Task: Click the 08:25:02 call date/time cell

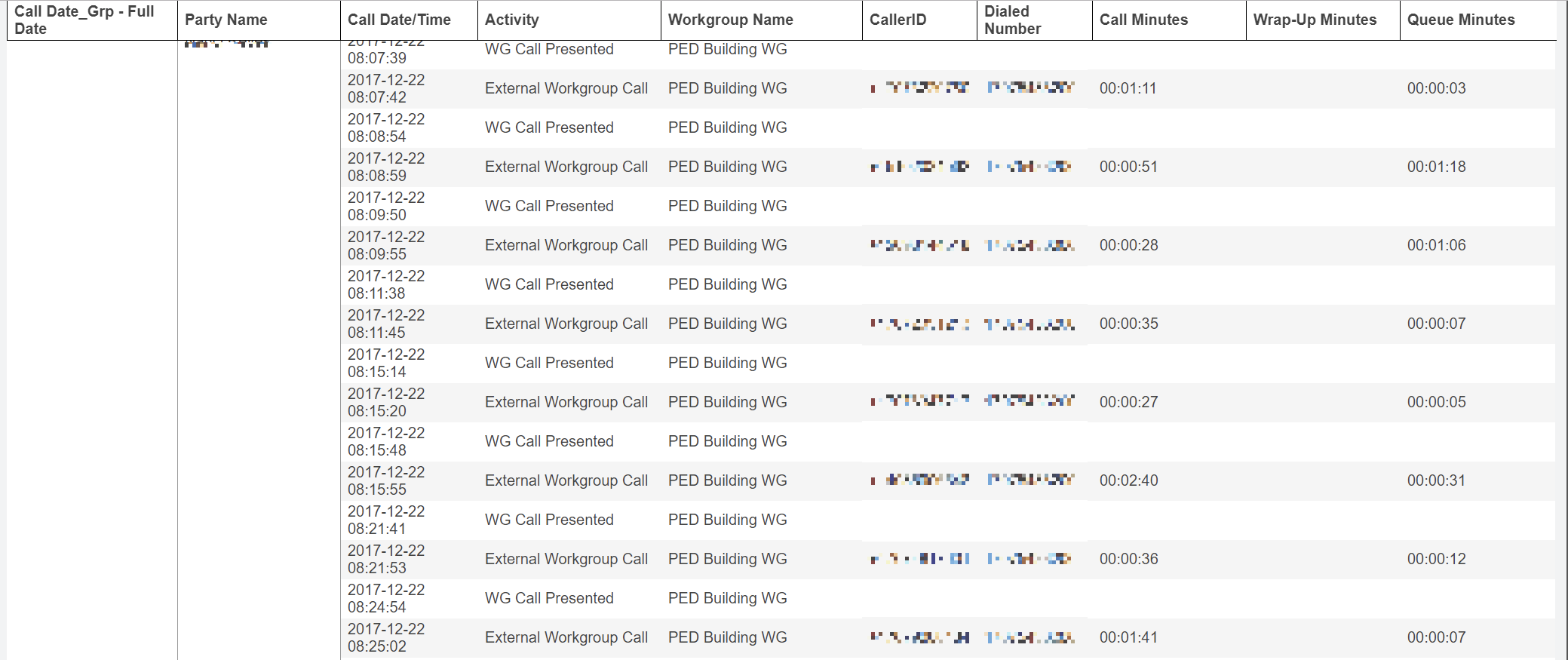Action: (386, 638)
